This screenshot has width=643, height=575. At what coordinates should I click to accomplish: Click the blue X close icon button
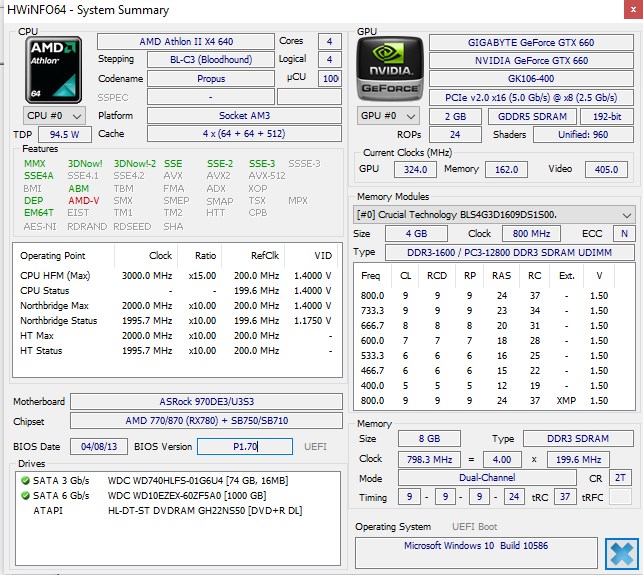click(x=622, y=554)
